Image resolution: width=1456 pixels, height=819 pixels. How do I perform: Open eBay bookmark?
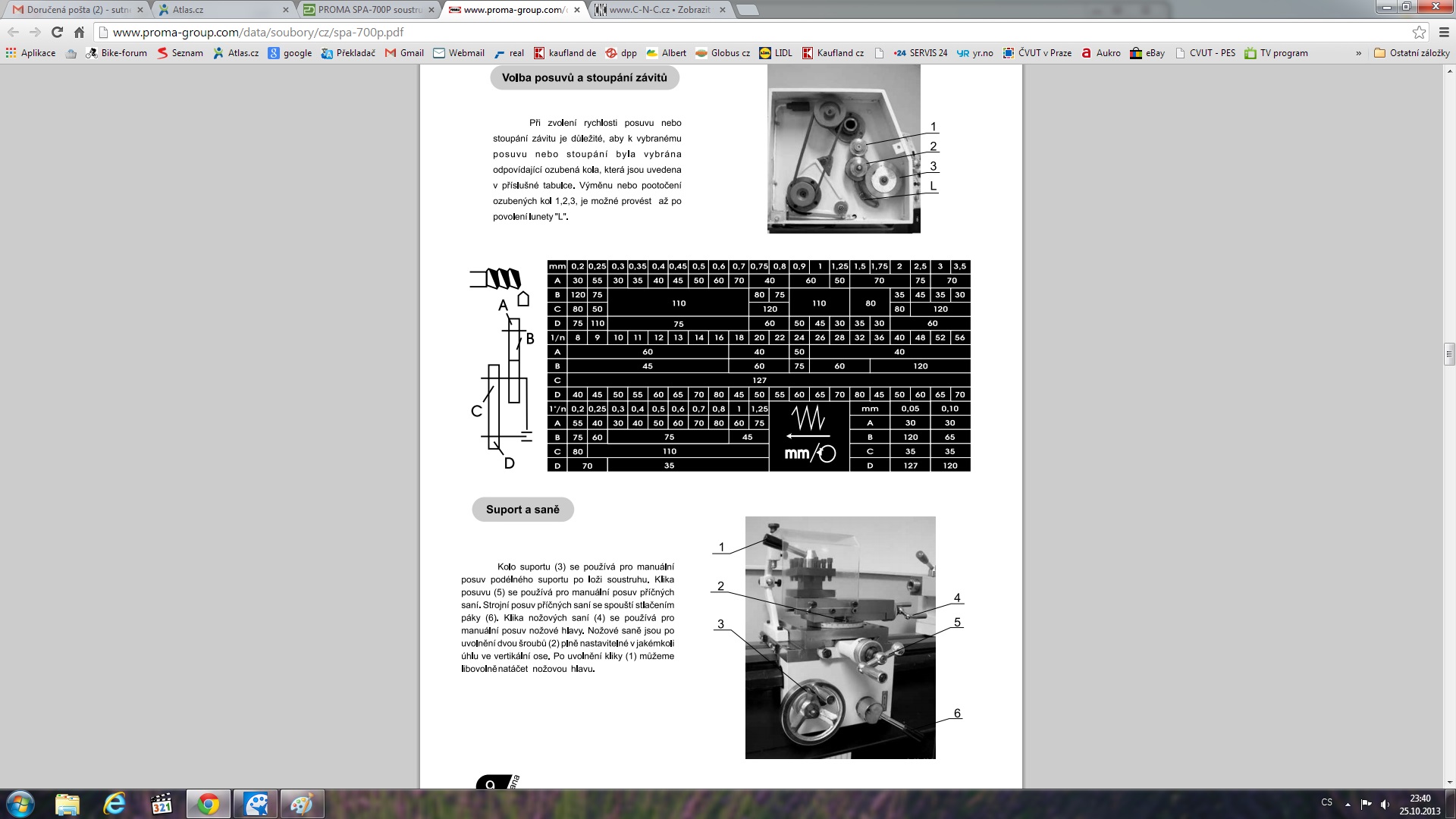pos(1147,53)
